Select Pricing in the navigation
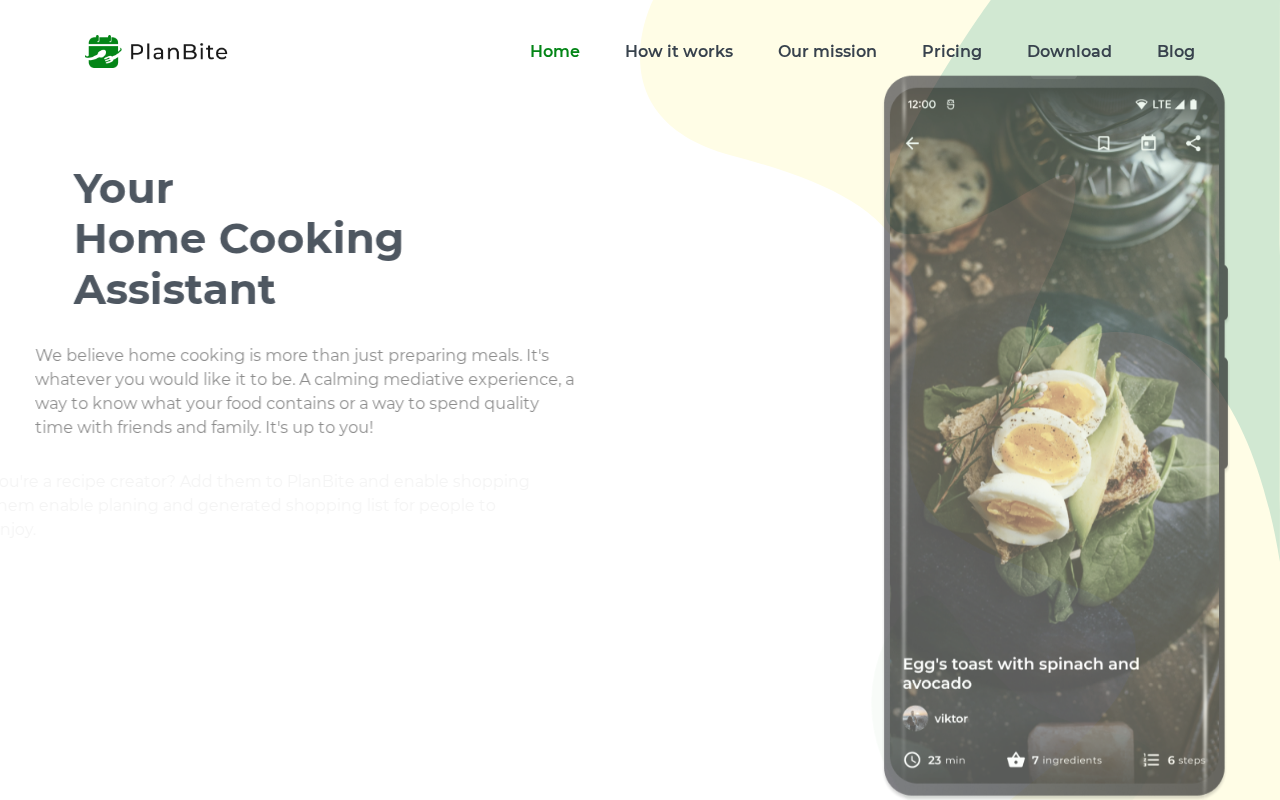 [x=952, y=51]
